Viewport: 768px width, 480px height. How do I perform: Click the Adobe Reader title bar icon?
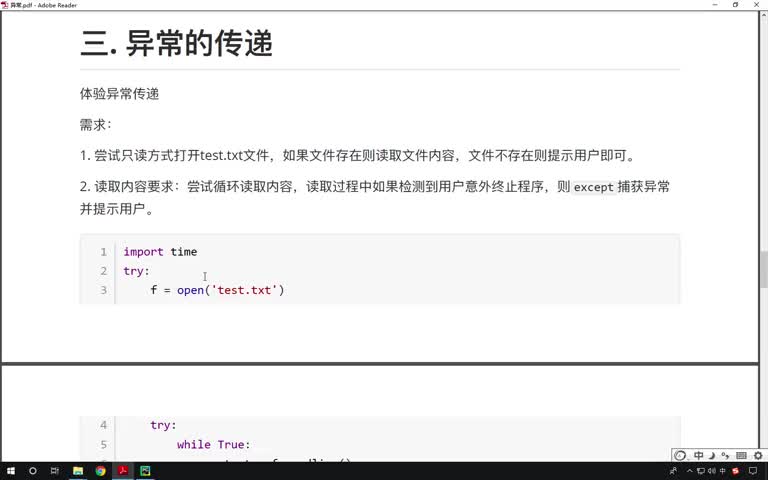coord(5,5)
